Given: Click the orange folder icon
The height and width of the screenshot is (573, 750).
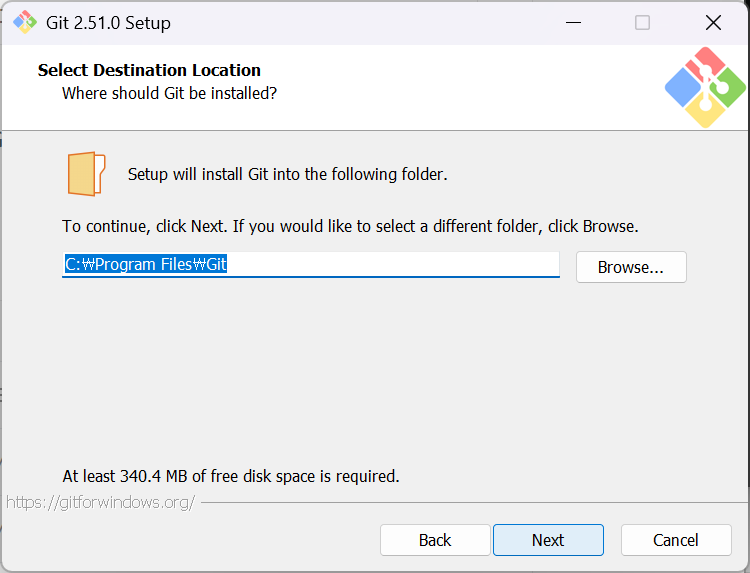Looking at the screenshot, I should [x=86, y=174].
